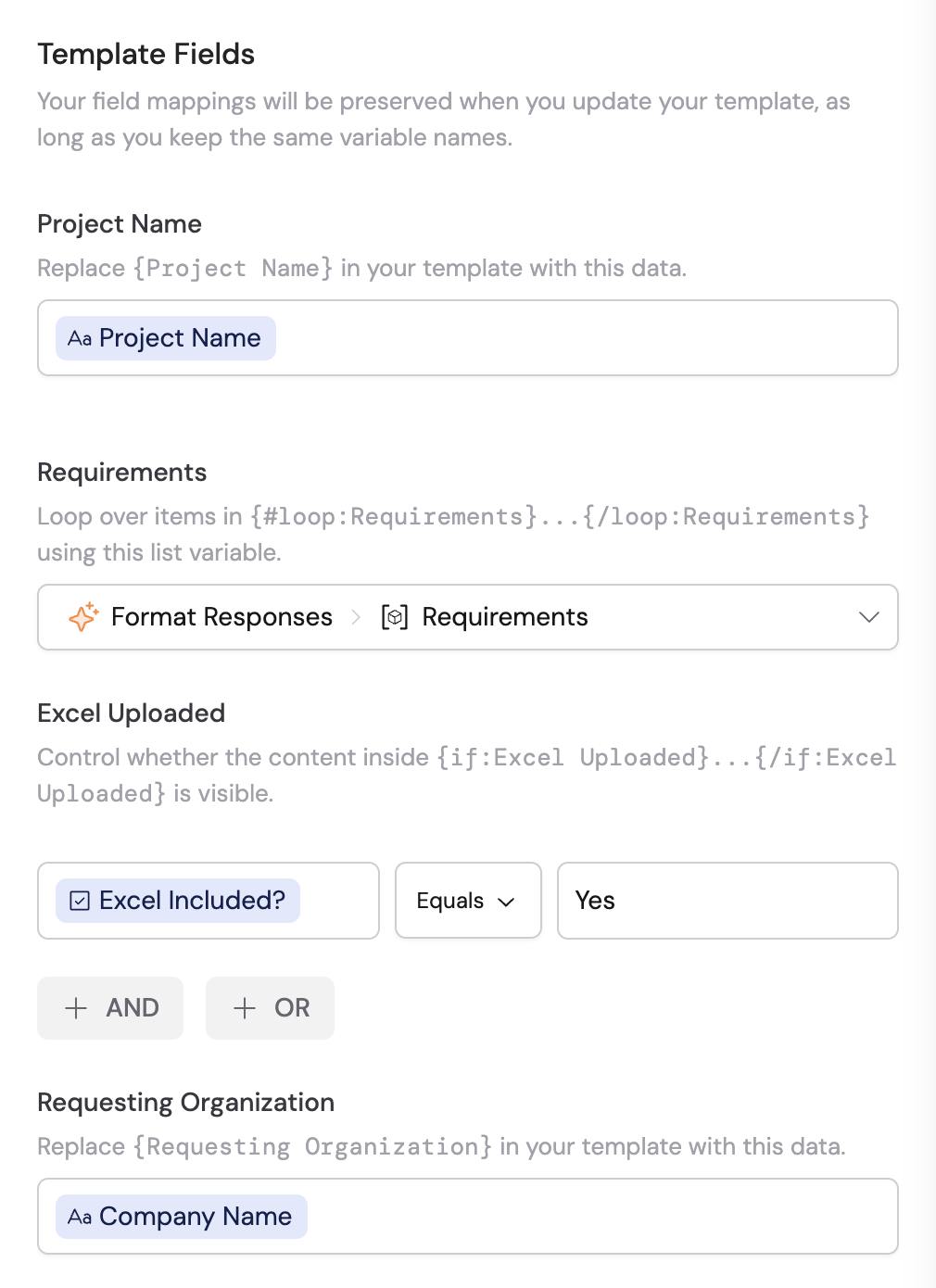Click the checkbox icon inside the Excel Included? pill
Screen dimensions: 936x1288
(x=79, y=900)
